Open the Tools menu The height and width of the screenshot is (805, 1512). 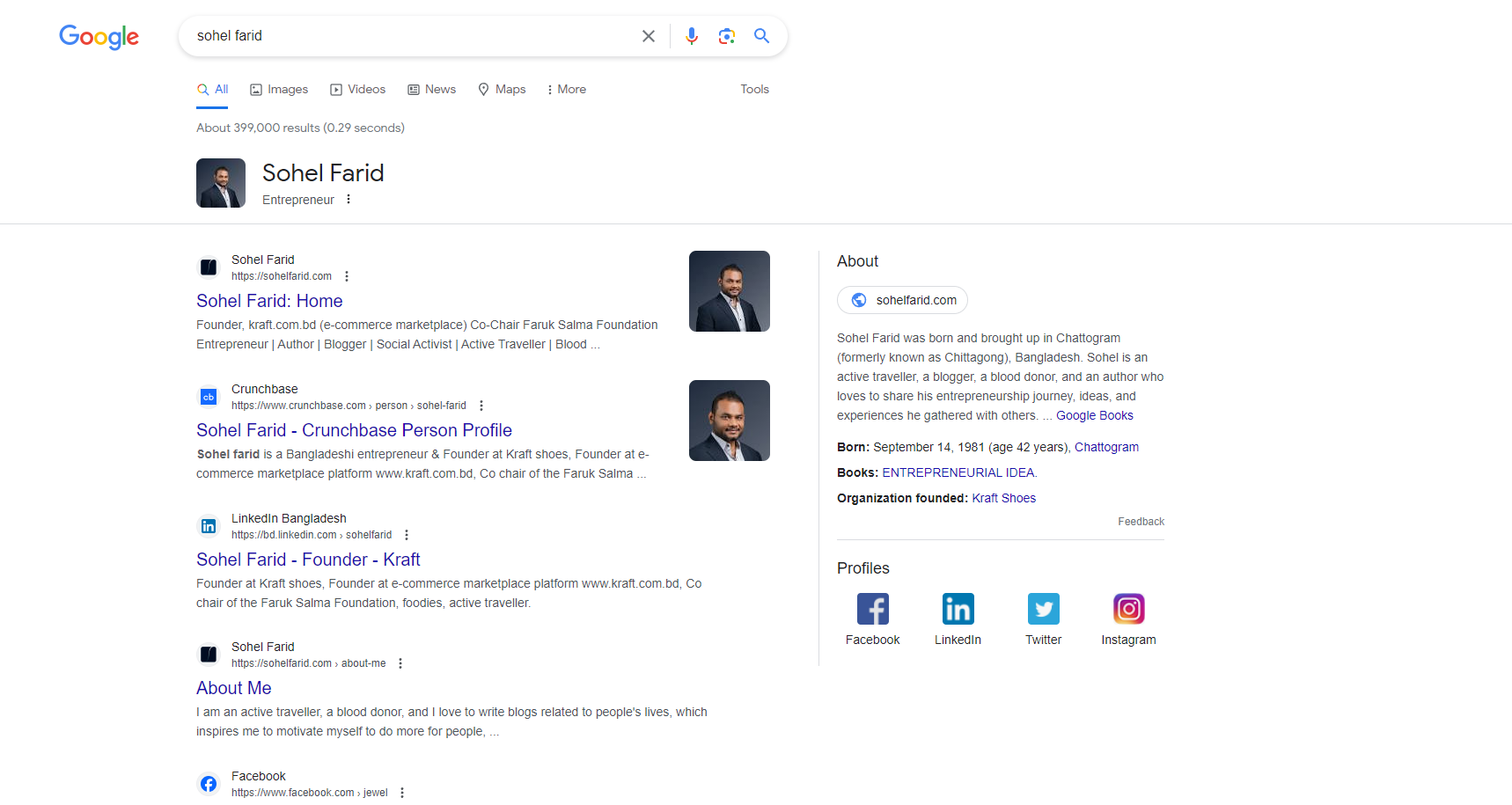(754, 89)
